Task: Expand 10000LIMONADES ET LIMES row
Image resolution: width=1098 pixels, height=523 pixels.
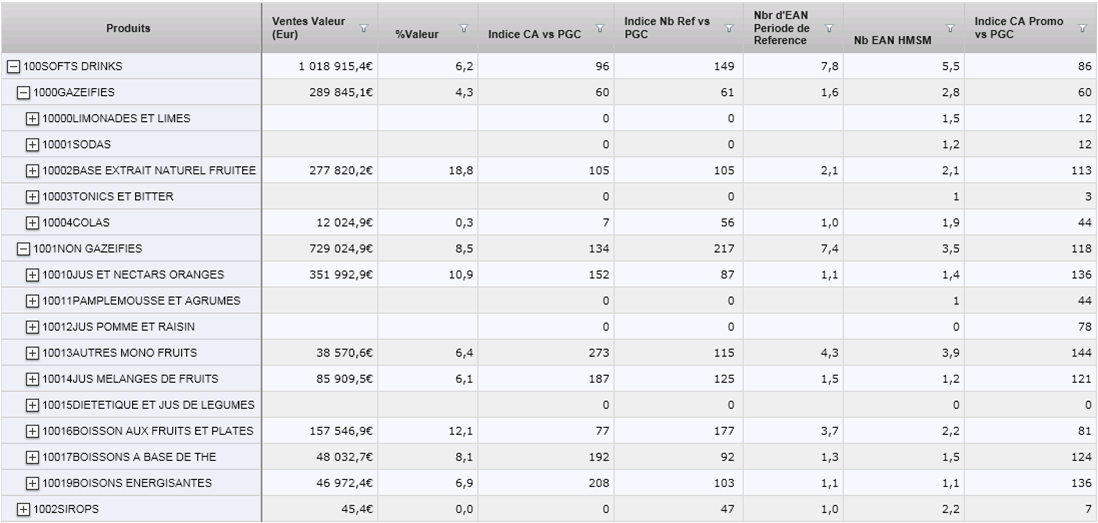Action: [x=32, y=118]
